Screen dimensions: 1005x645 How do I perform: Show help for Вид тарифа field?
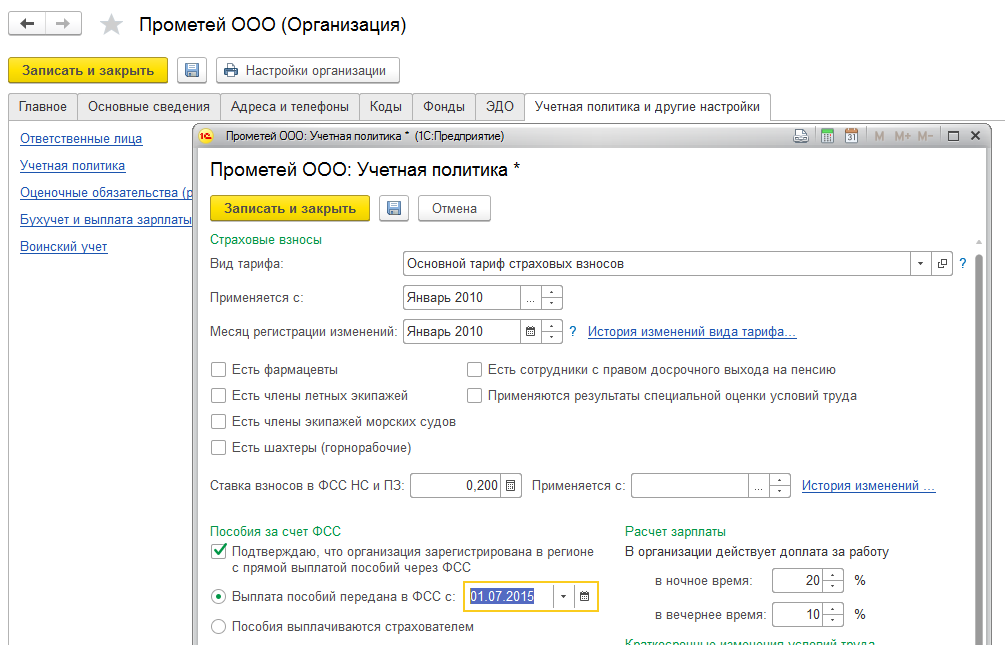(x=962, y=264)
